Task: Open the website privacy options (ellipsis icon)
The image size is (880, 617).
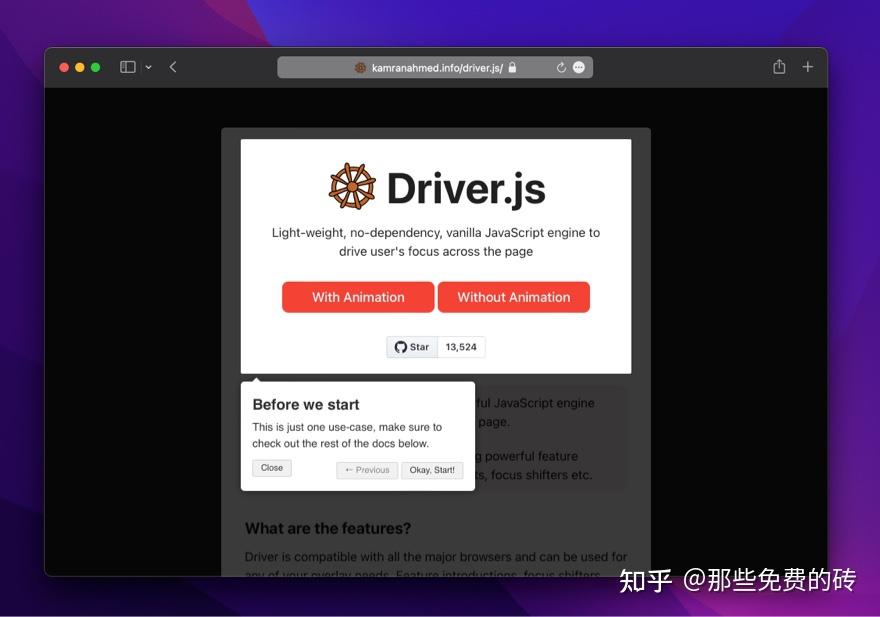Action: coord(578,67)
